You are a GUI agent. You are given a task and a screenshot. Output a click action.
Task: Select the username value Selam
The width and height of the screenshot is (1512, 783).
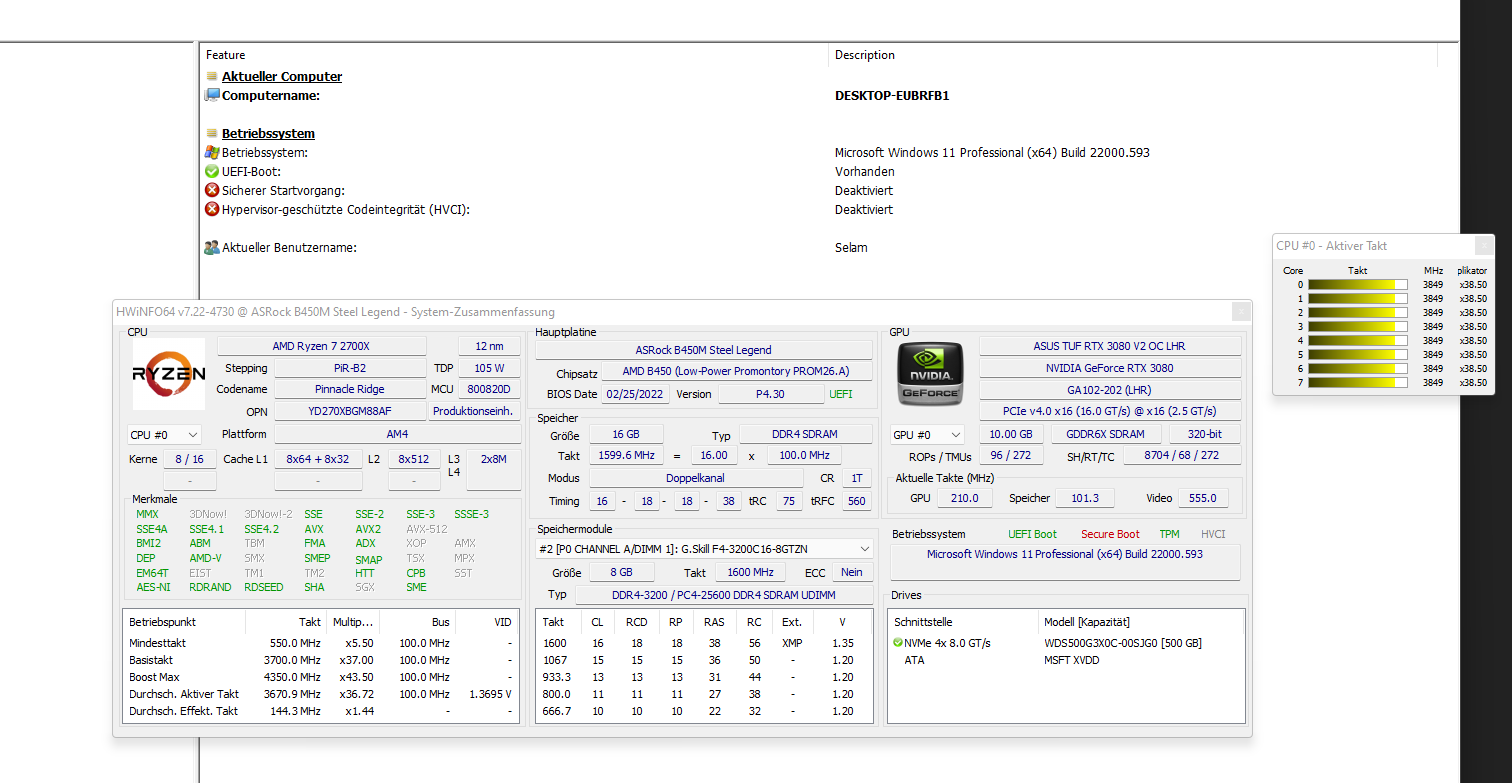(x=851, y=247)
